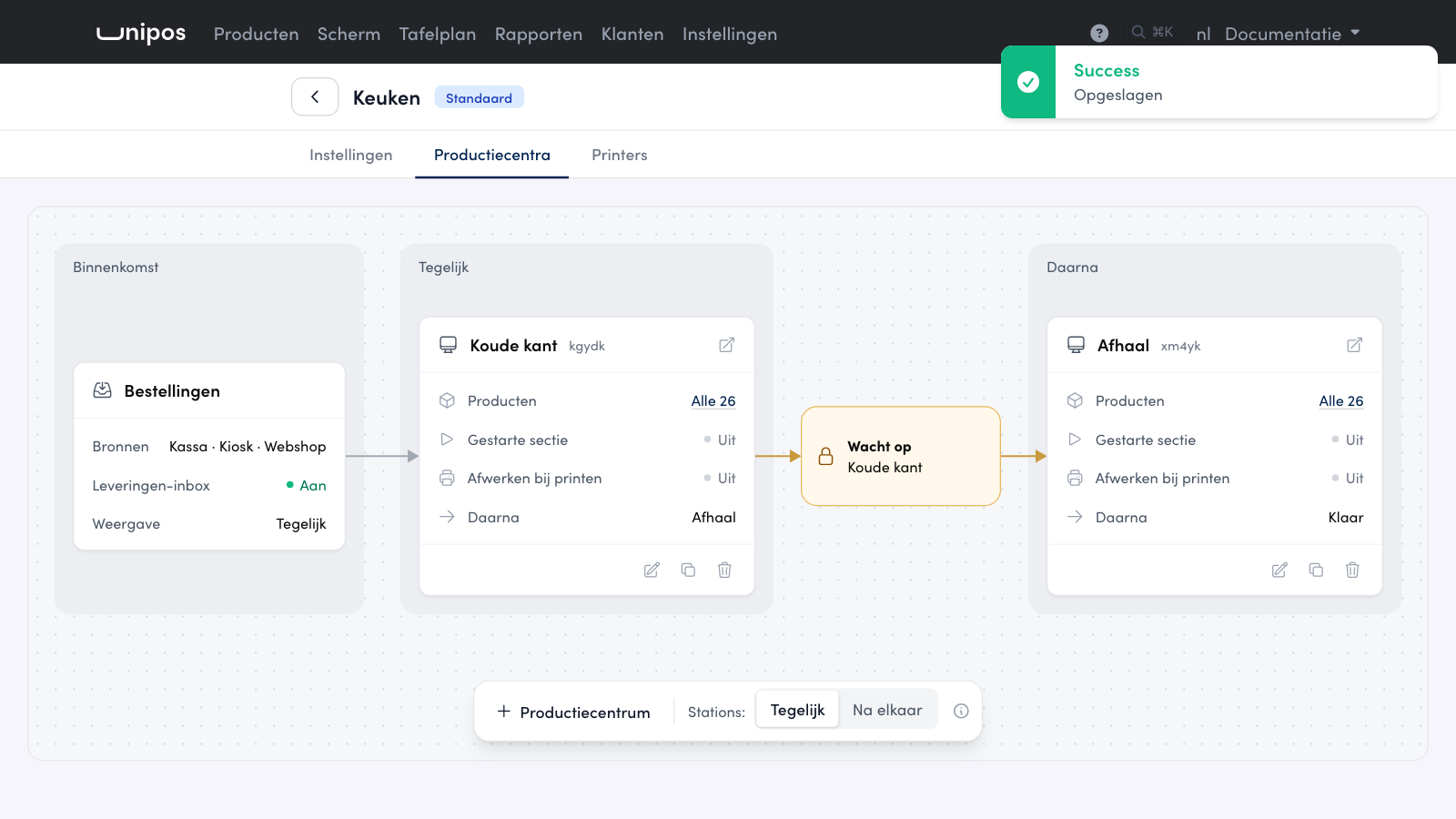Click the back arrow next to Keuken
Viewport: 1456px width, 819px height.
[x=315, y=96]
